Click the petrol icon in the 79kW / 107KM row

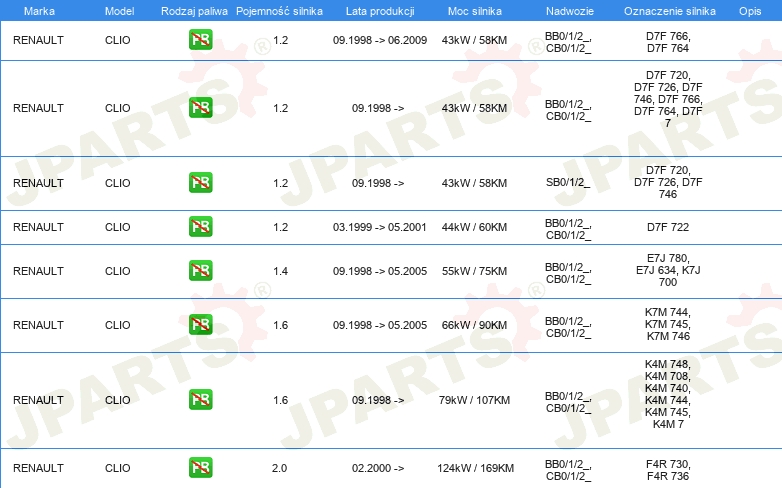[x=200, y=400]
